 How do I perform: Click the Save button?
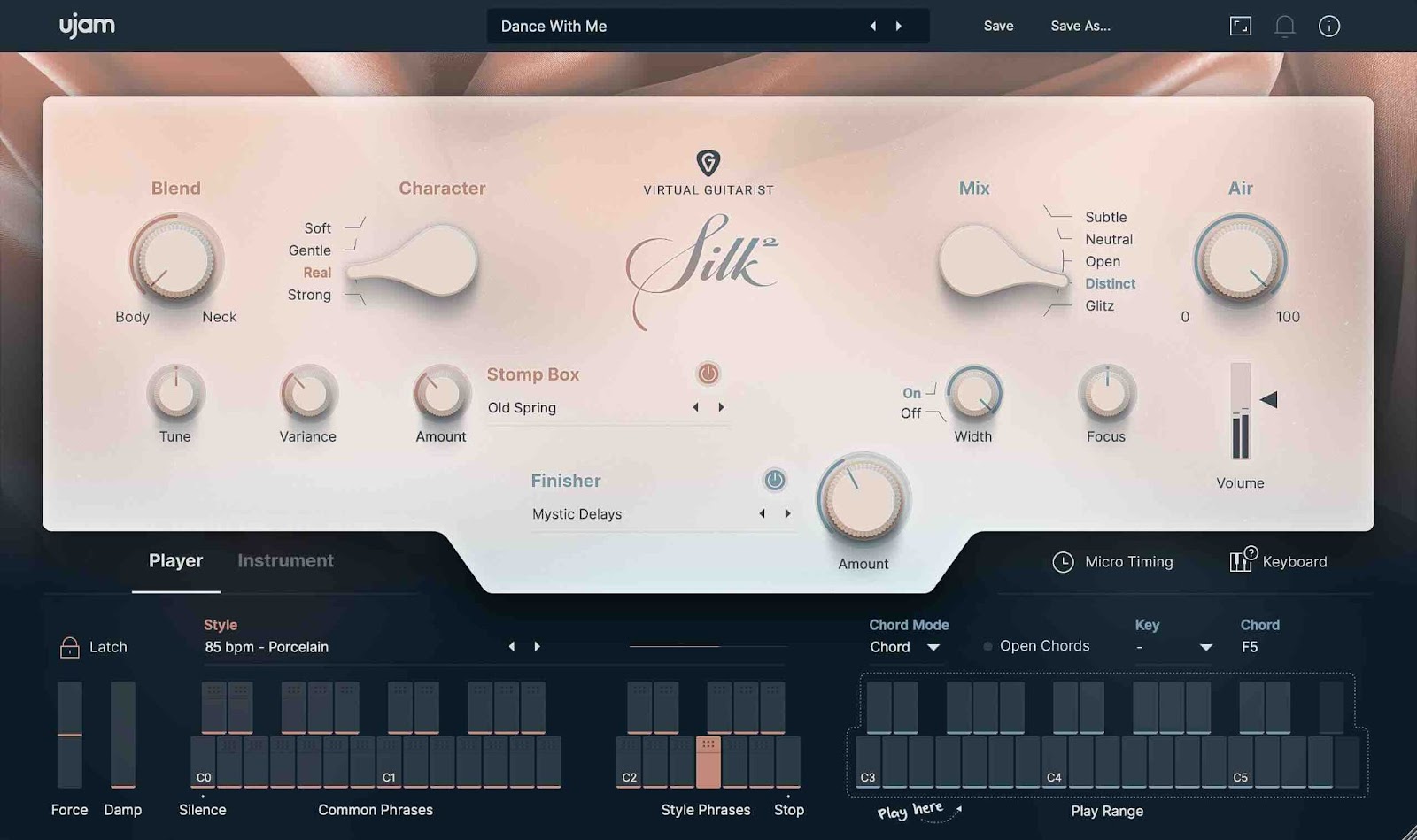998,26
